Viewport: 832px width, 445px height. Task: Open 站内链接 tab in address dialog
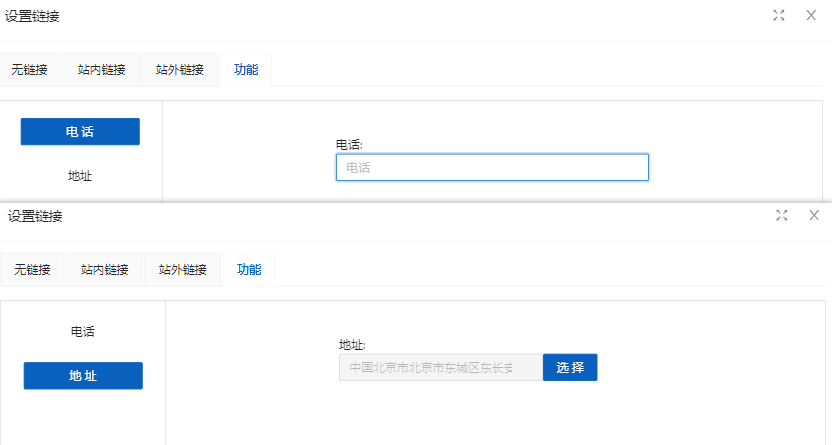[104, 270]
